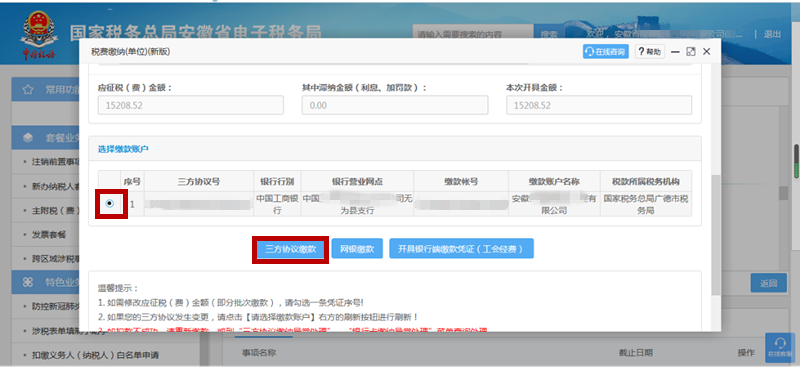Open 跨区域涉税 sidebar item
This screenshot has width=800, height=367.
55,259
